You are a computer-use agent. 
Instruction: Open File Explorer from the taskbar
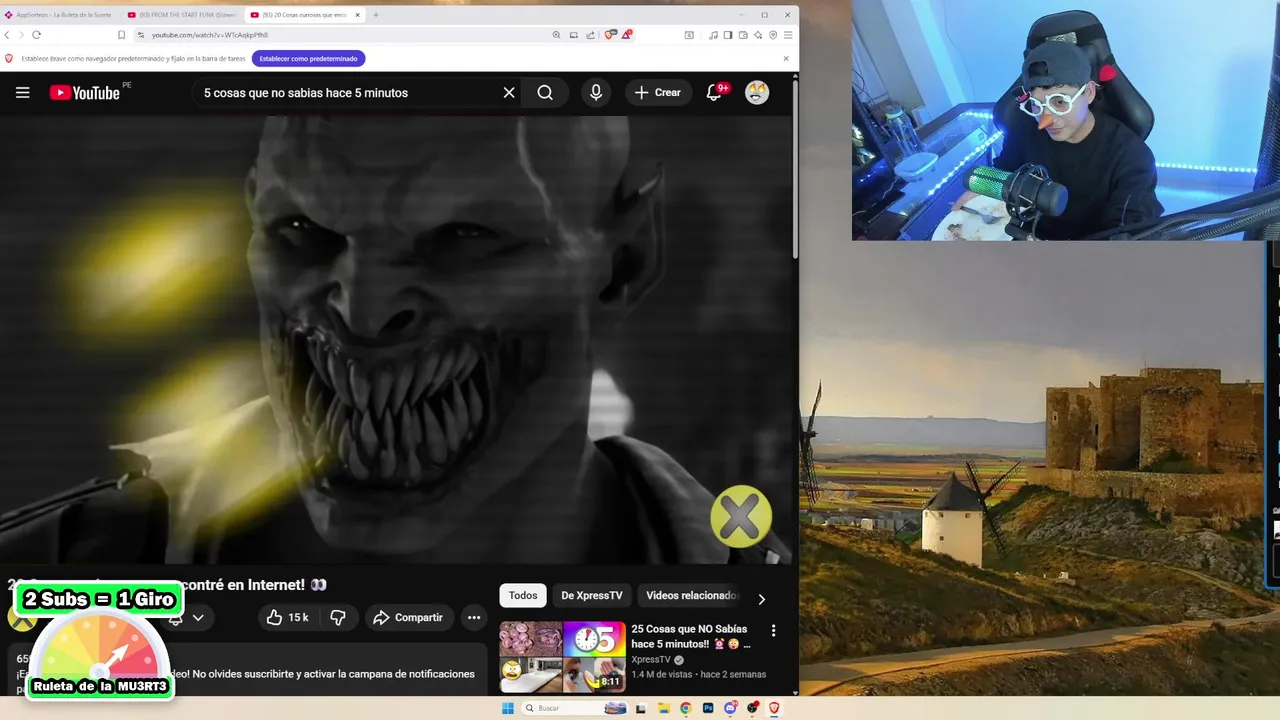[x=664, y=708]
